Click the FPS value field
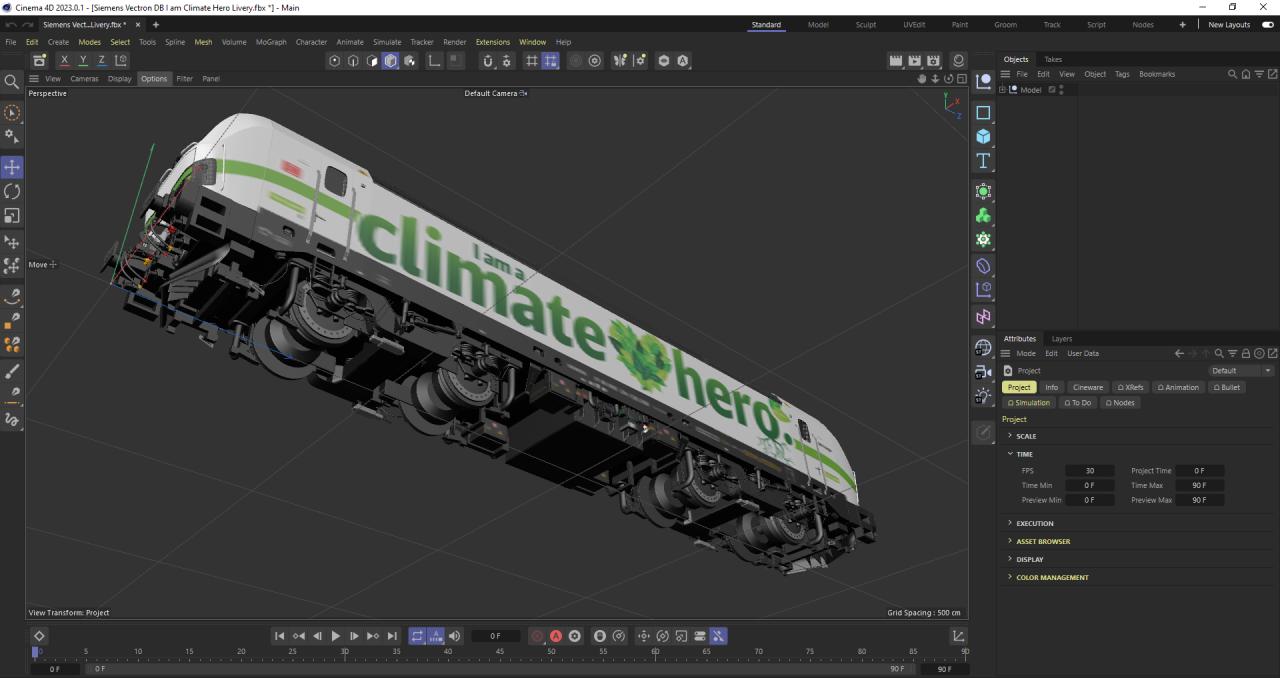Image resolution: width=1280 pixels, height=678 pixels. (x=1089, y=471)
